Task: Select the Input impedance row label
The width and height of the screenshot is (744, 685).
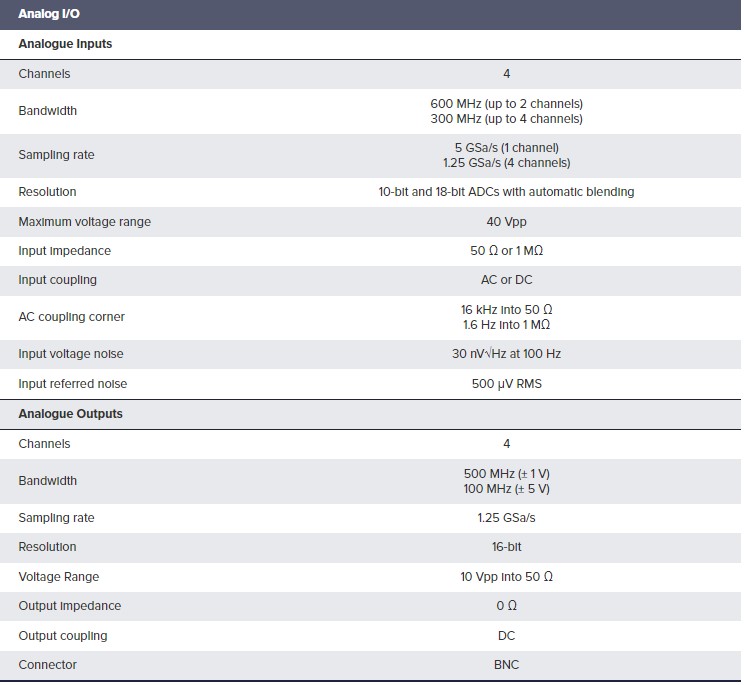Action: (x=65, y=250)
